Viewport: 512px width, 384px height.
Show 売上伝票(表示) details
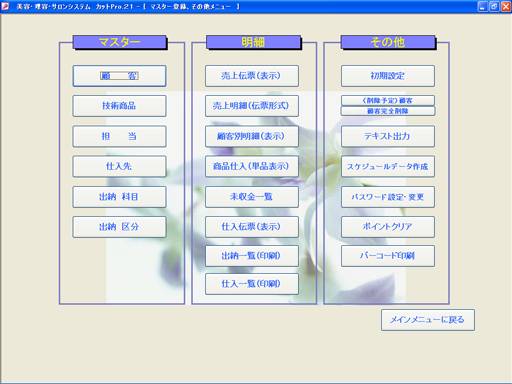pos(252,76)
